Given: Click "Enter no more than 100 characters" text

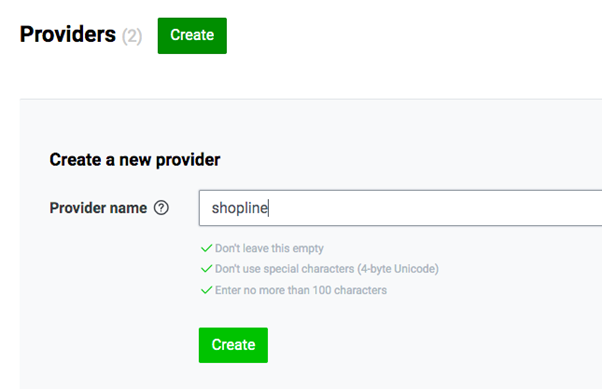Looking at the screenshot, I should click(x=301, y=290).
